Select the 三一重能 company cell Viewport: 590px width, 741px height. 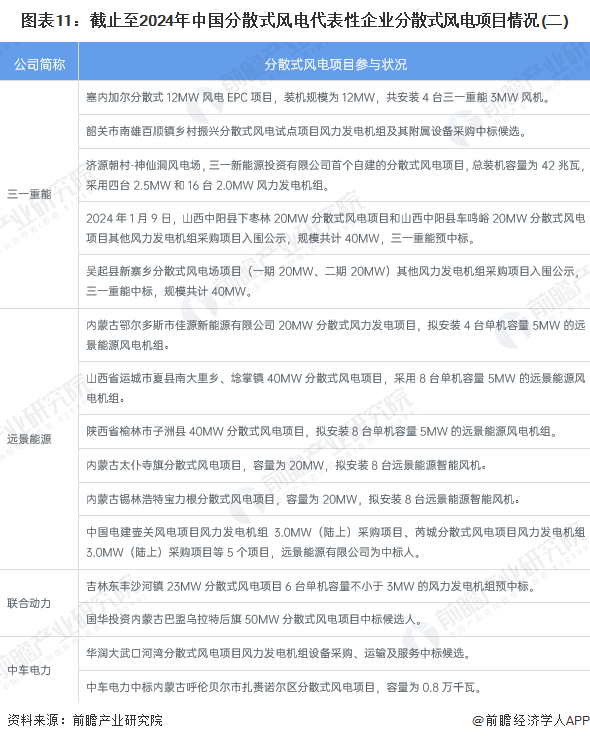39,194
